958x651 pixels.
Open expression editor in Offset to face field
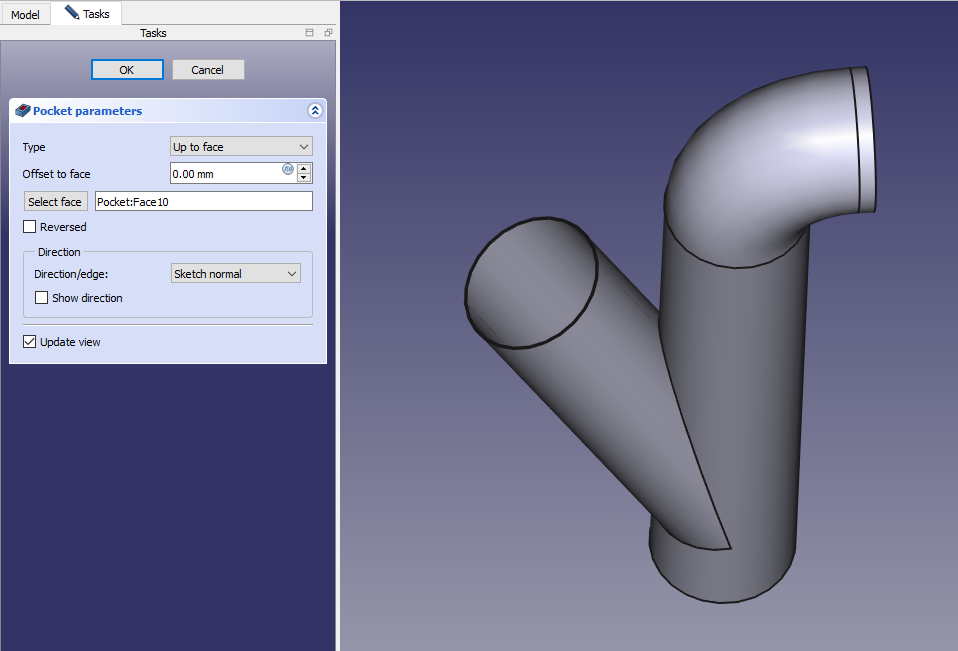pyautogui.click(x=288, y=169)
